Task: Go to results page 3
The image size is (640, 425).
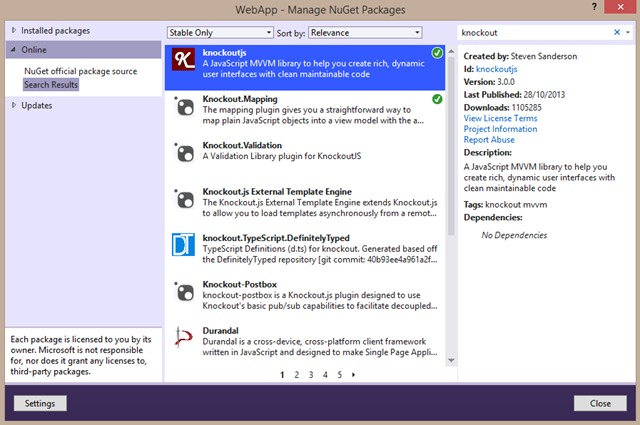Action: click(x=311, y=374)
